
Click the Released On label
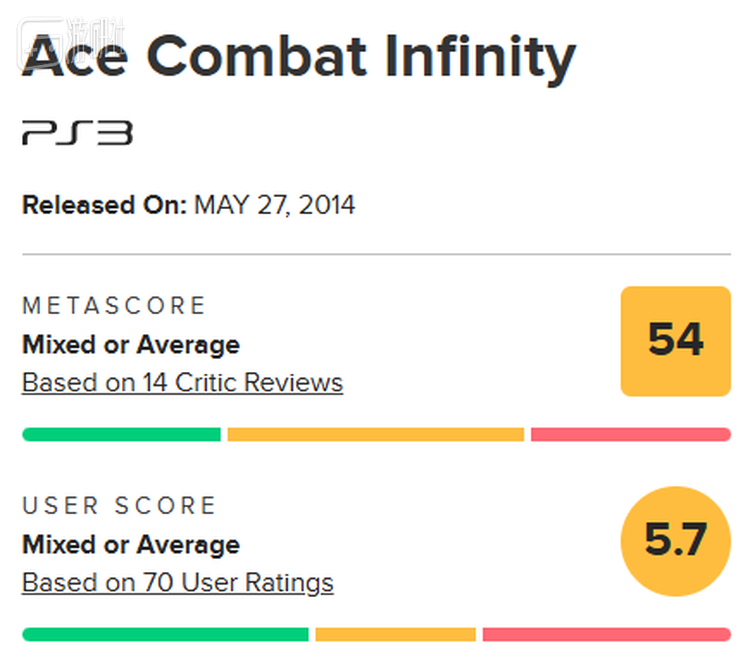[x=104, y=205]
